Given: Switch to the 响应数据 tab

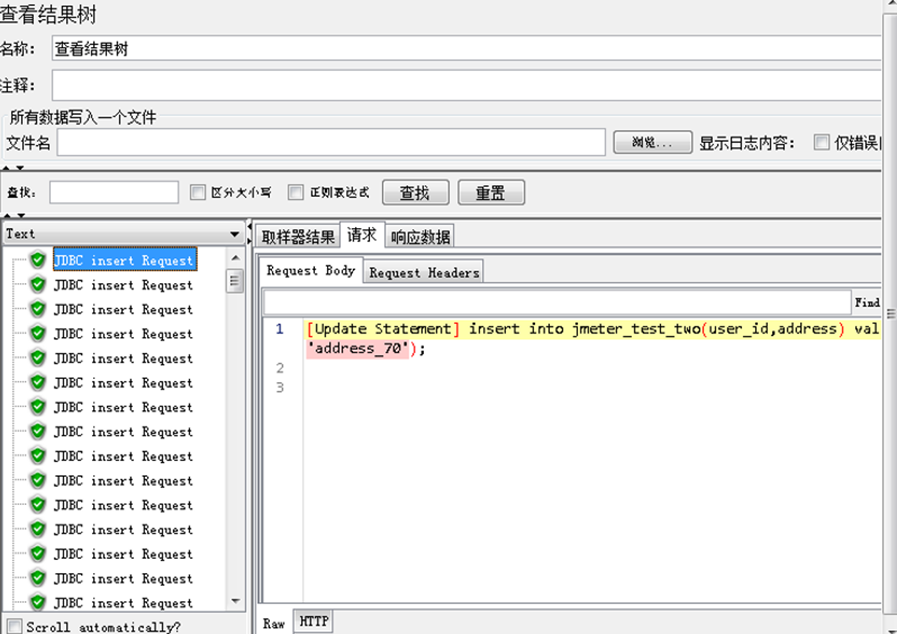Looking at the screenshot, I should coord(420,236).
